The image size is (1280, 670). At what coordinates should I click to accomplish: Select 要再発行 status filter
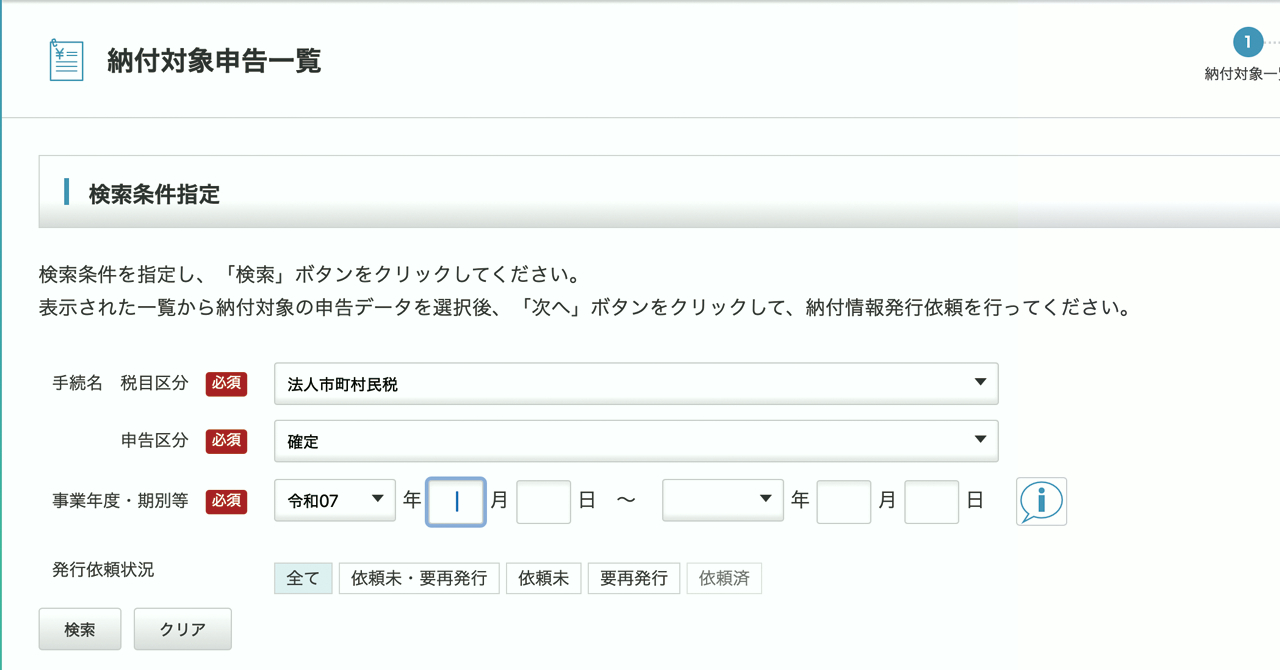[634, 578]
